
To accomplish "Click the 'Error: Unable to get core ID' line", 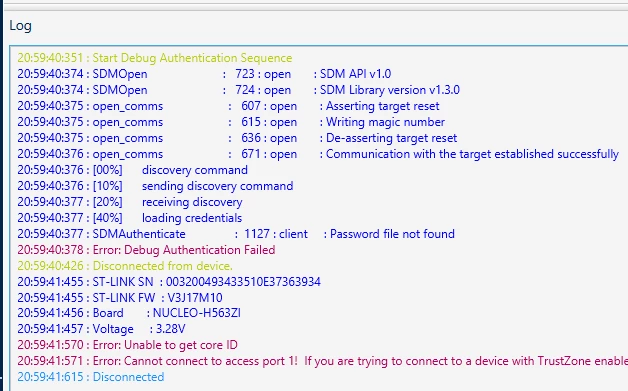I will pos(127,345).
